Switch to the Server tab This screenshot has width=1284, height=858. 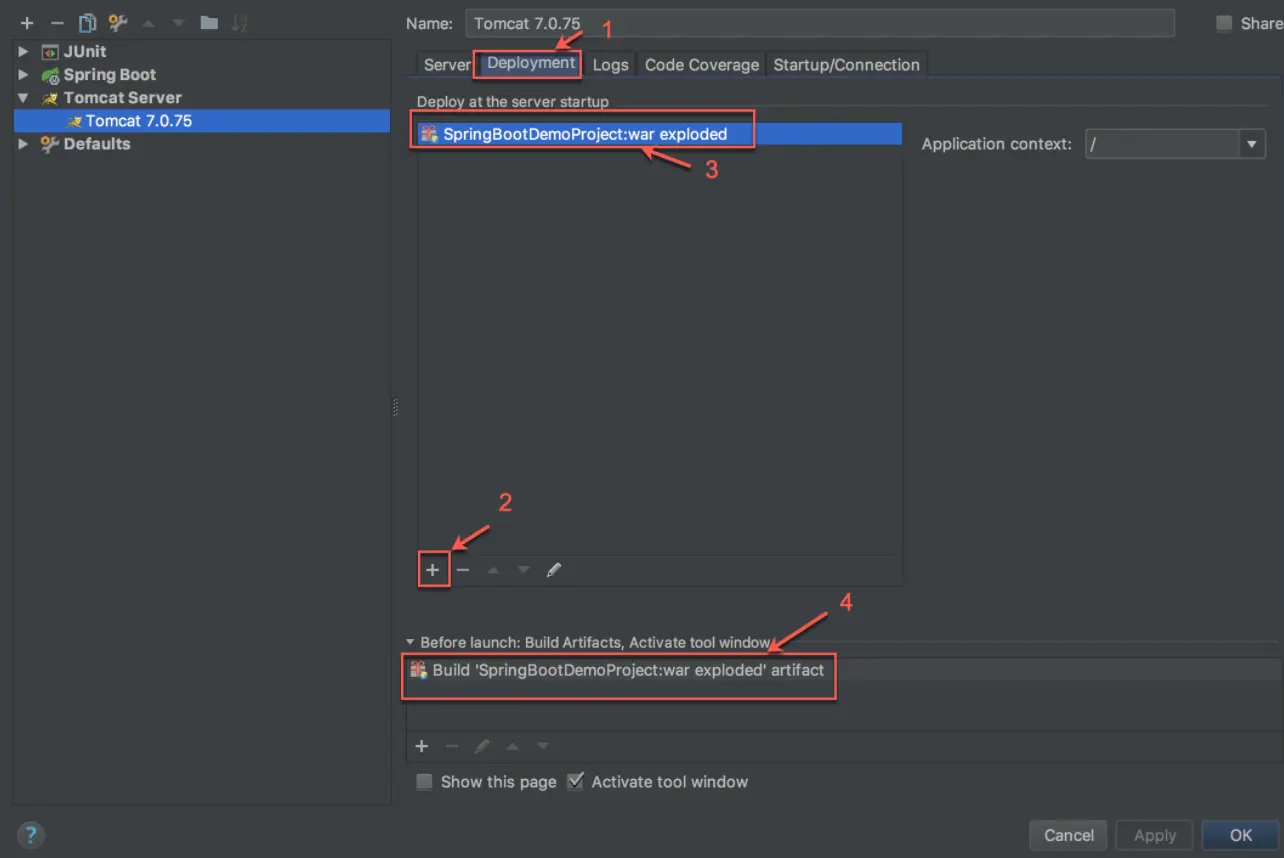446,65
